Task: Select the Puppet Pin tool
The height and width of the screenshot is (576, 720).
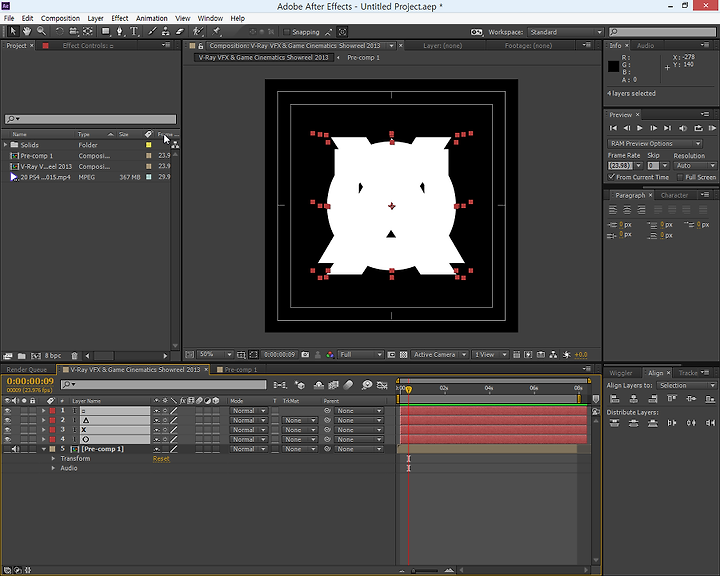Action: (x=216, y=31)
